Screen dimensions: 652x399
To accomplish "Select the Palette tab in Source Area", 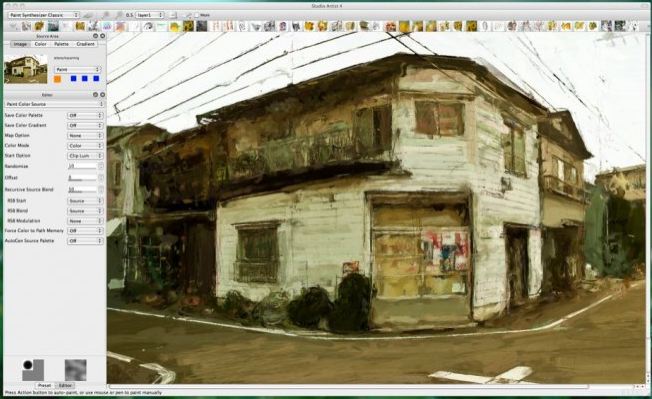I will [x=61, y=44].
